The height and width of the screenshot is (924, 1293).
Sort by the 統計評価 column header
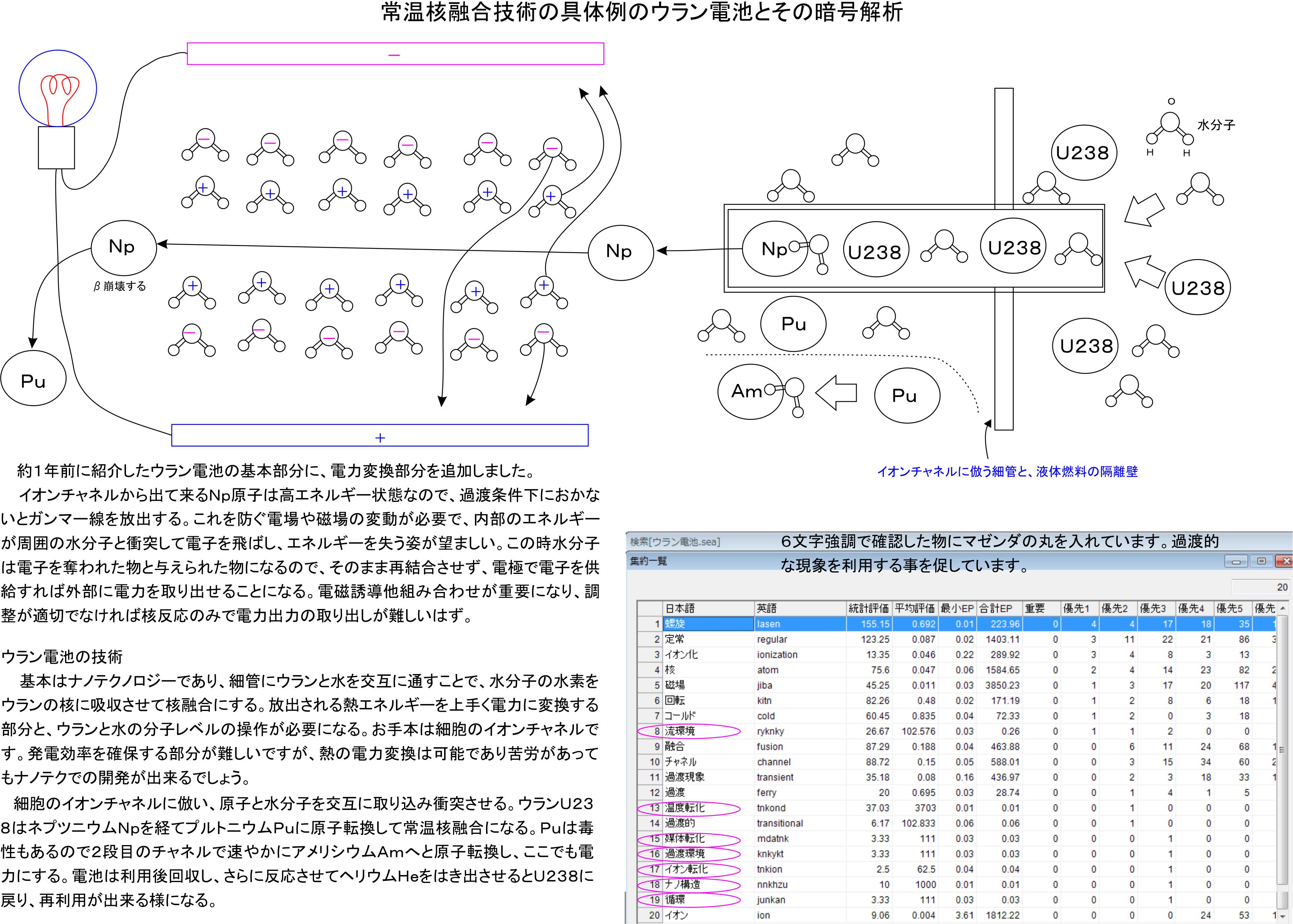tap(868, 608)
